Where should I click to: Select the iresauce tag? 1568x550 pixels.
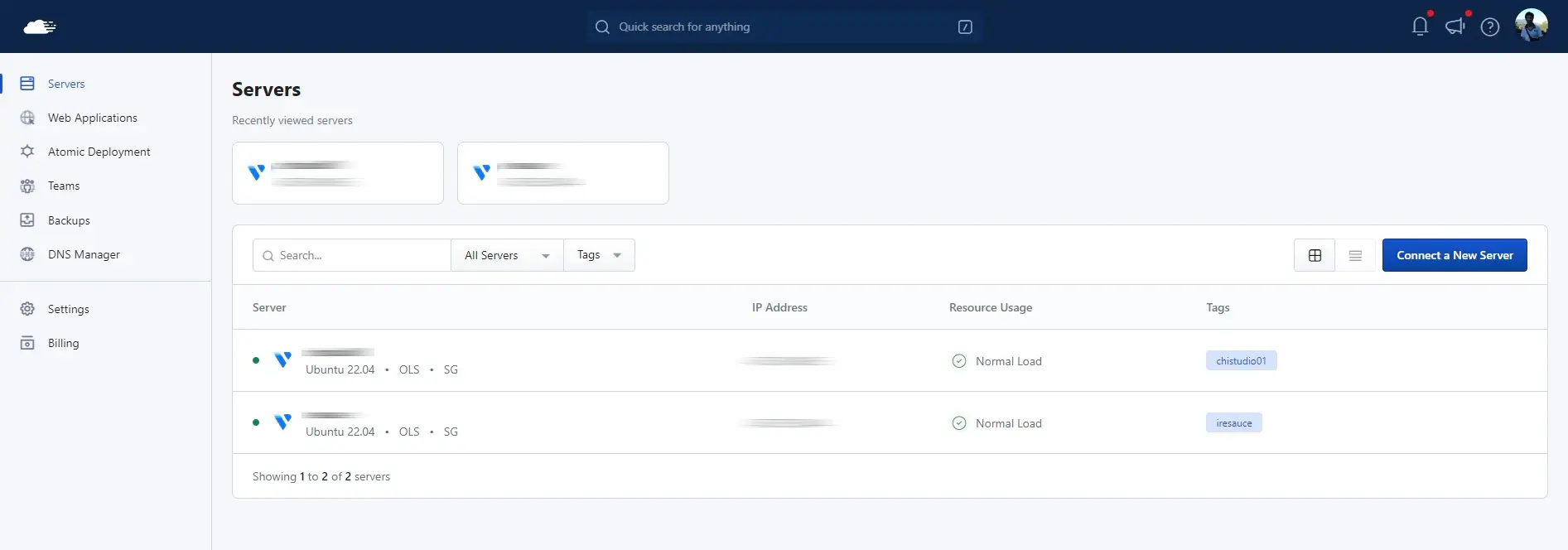click(1233, 423)
